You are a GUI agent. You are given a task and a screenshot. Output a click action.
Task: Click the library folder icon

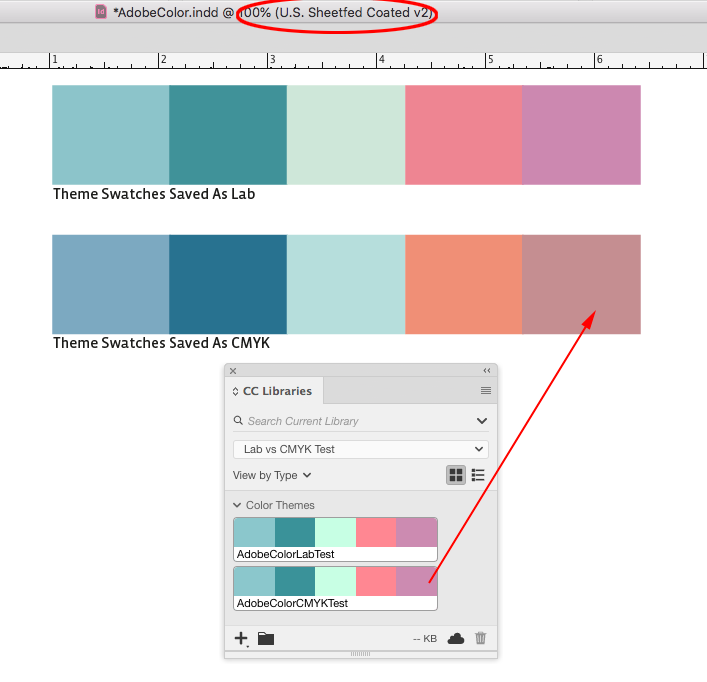tap(266, 638)
